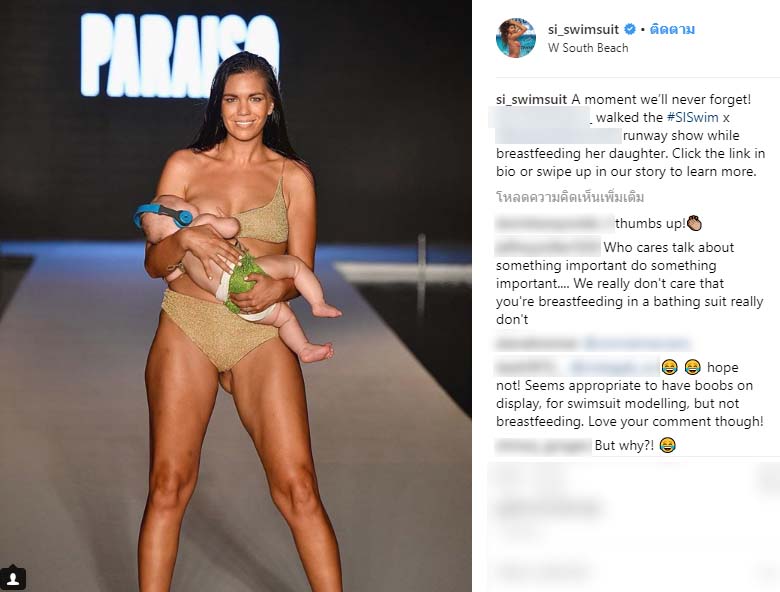The width and height of the screenshot is (780, 592).
Task: Click the tagged people icon on photo
Action: coord(13,579)
